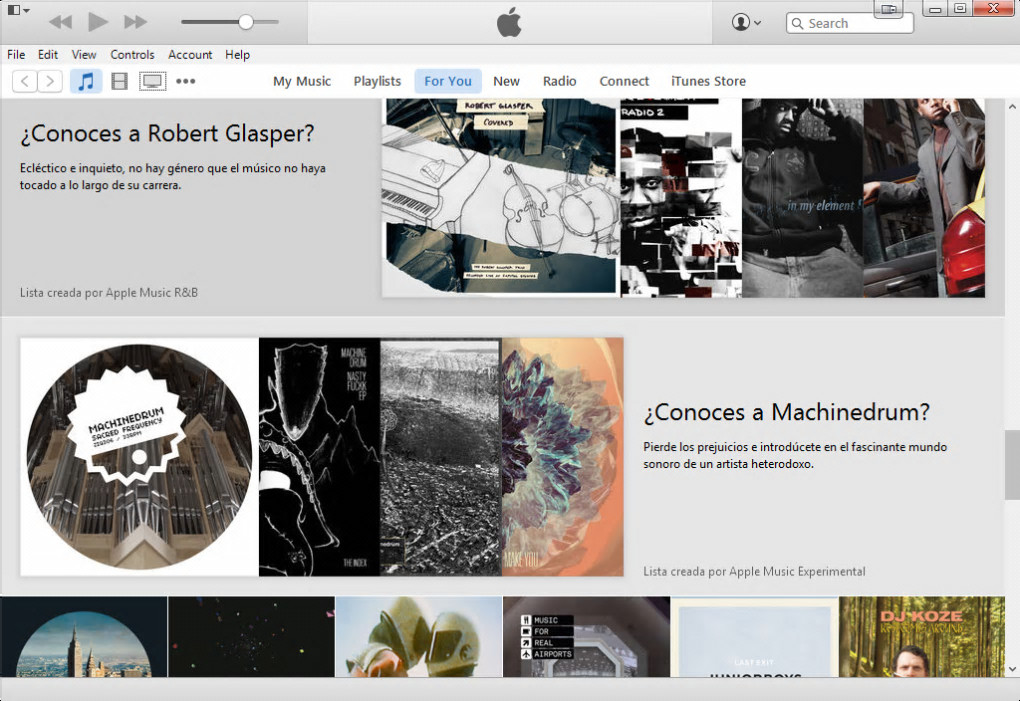
Task: Go forward with the right arrow
Action: 50,81
